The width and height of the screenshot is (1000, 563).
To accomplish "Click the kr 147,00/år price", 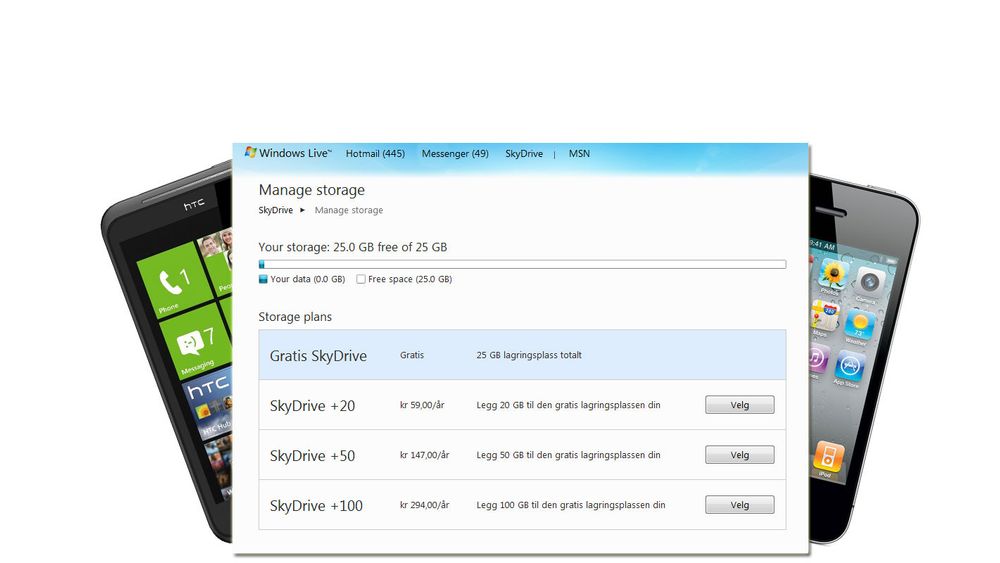I will click(425, 455).
